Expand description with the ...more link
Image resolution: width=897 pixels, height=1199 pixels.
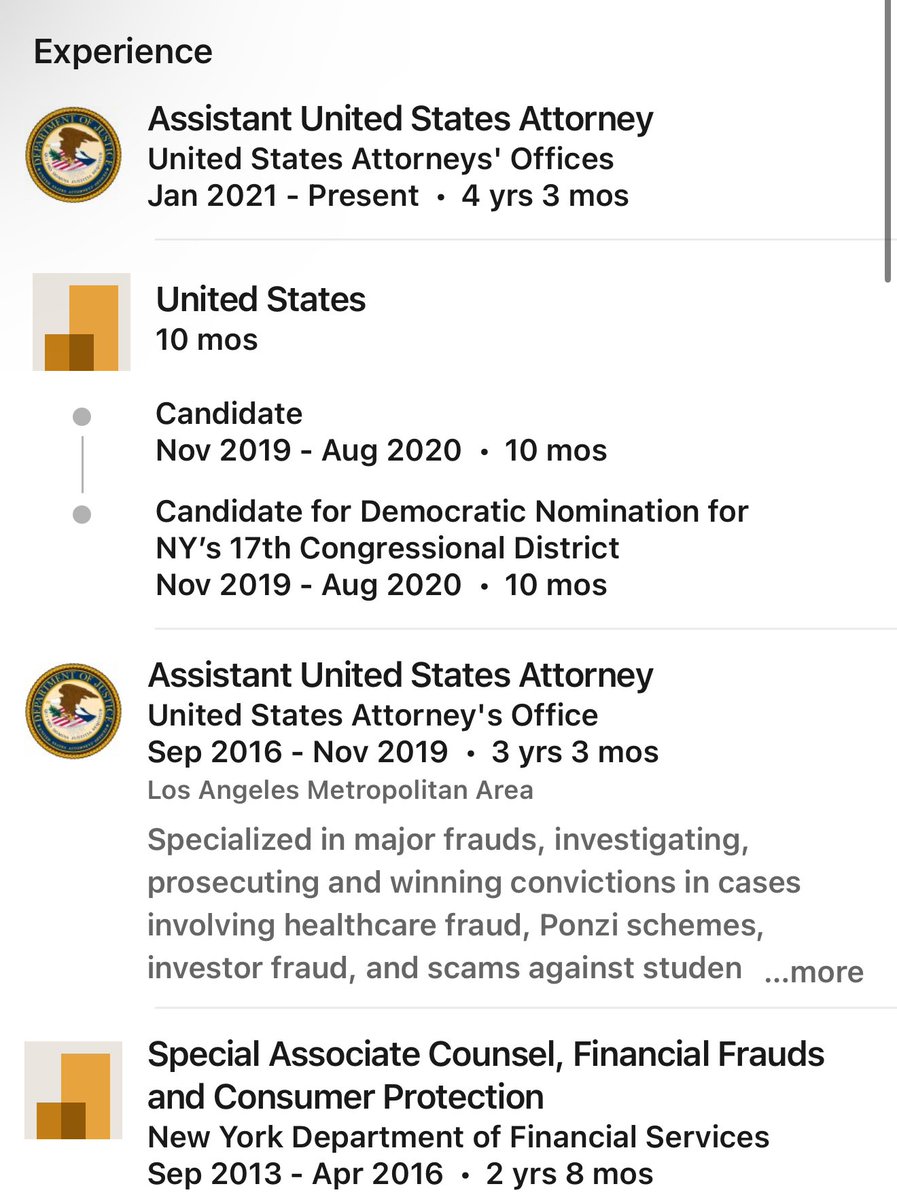pos(813,971)
